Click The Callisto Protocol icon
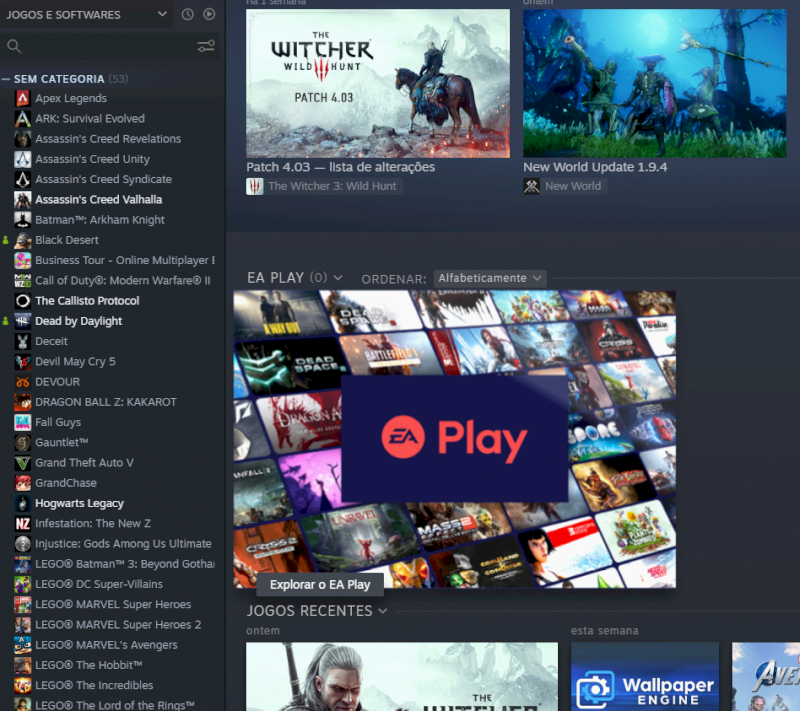The height and width of the screenshot is (711, 800). [x=22, y=301]
